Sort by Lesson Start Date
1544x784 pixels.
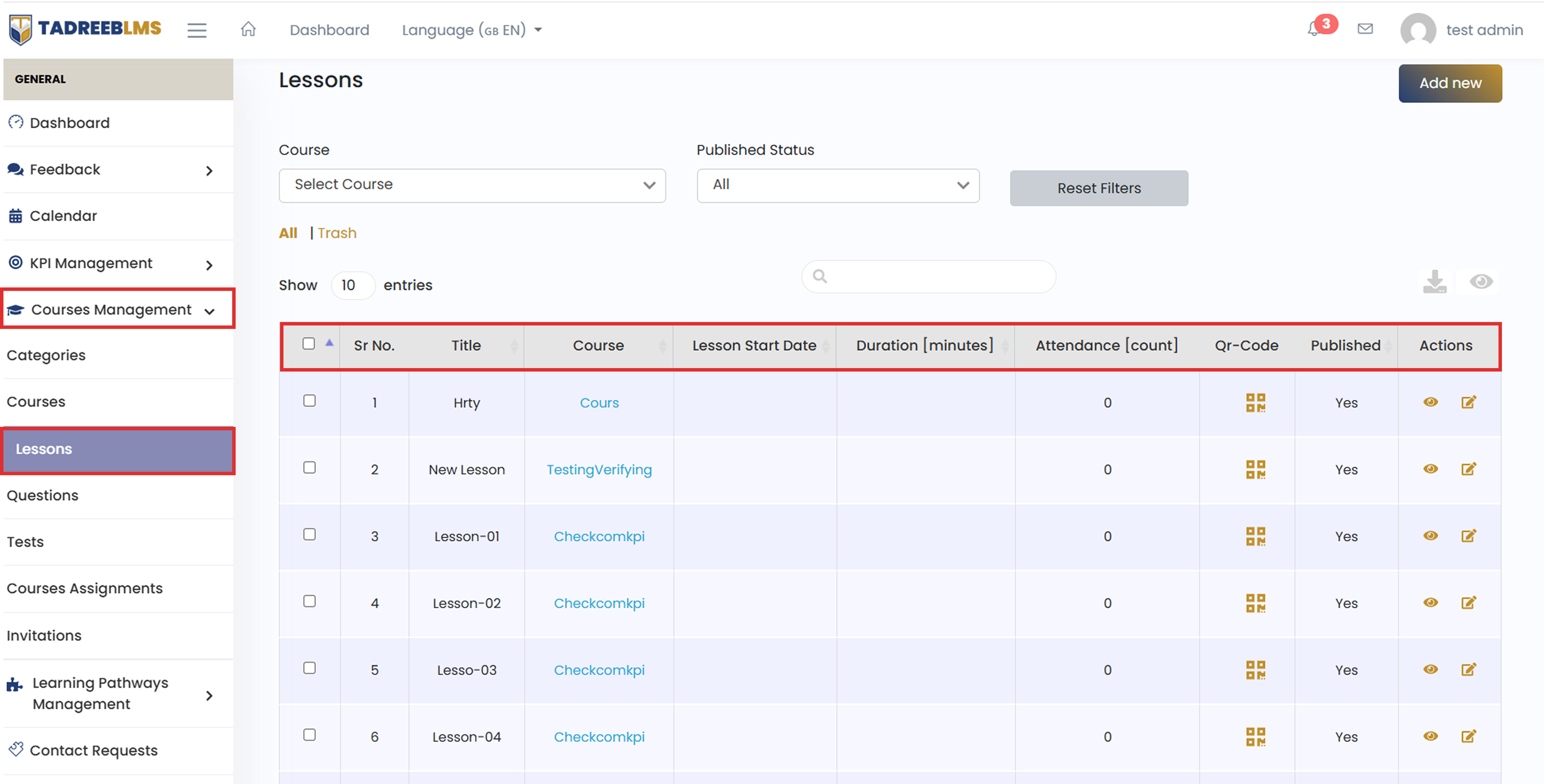click(754, 346)
